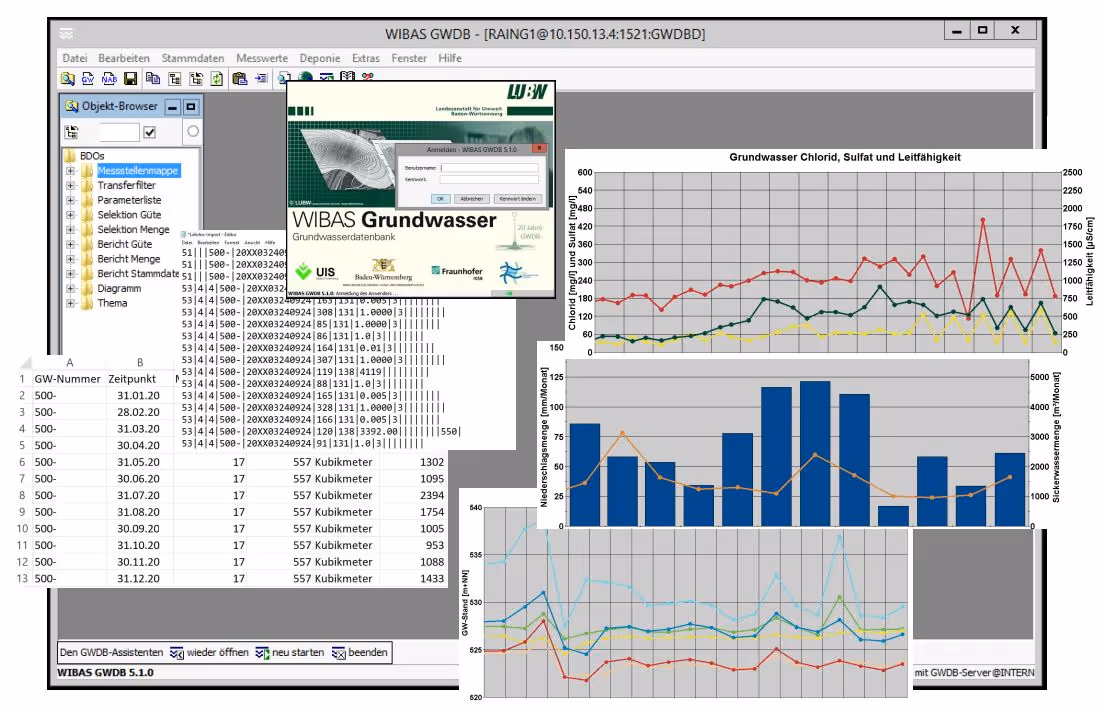Expand the Diagramm tree node

tap(71, 289)
